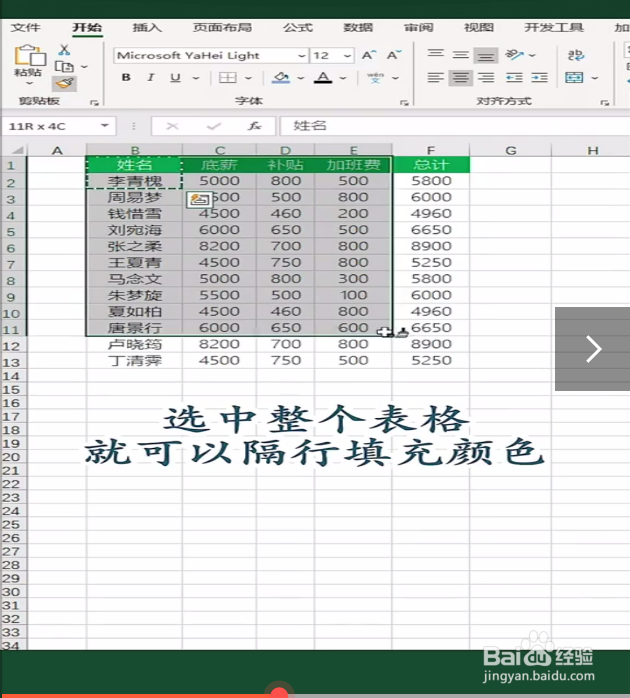Click the font color A icon
This screenshot has height=698, width=630.
pos(323,78)
